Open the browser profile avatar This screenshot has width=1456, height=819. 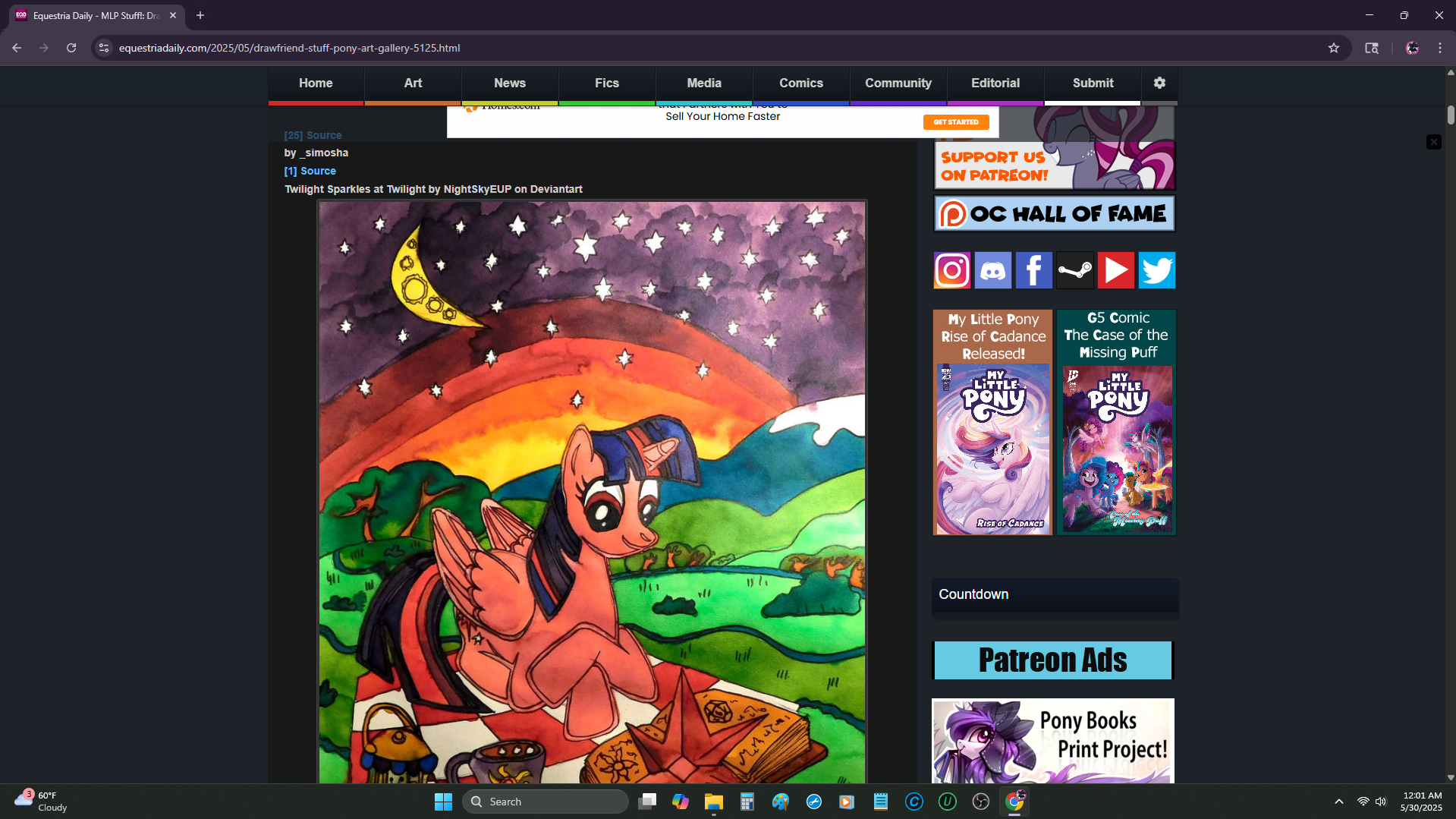[x=1412, y=48]
